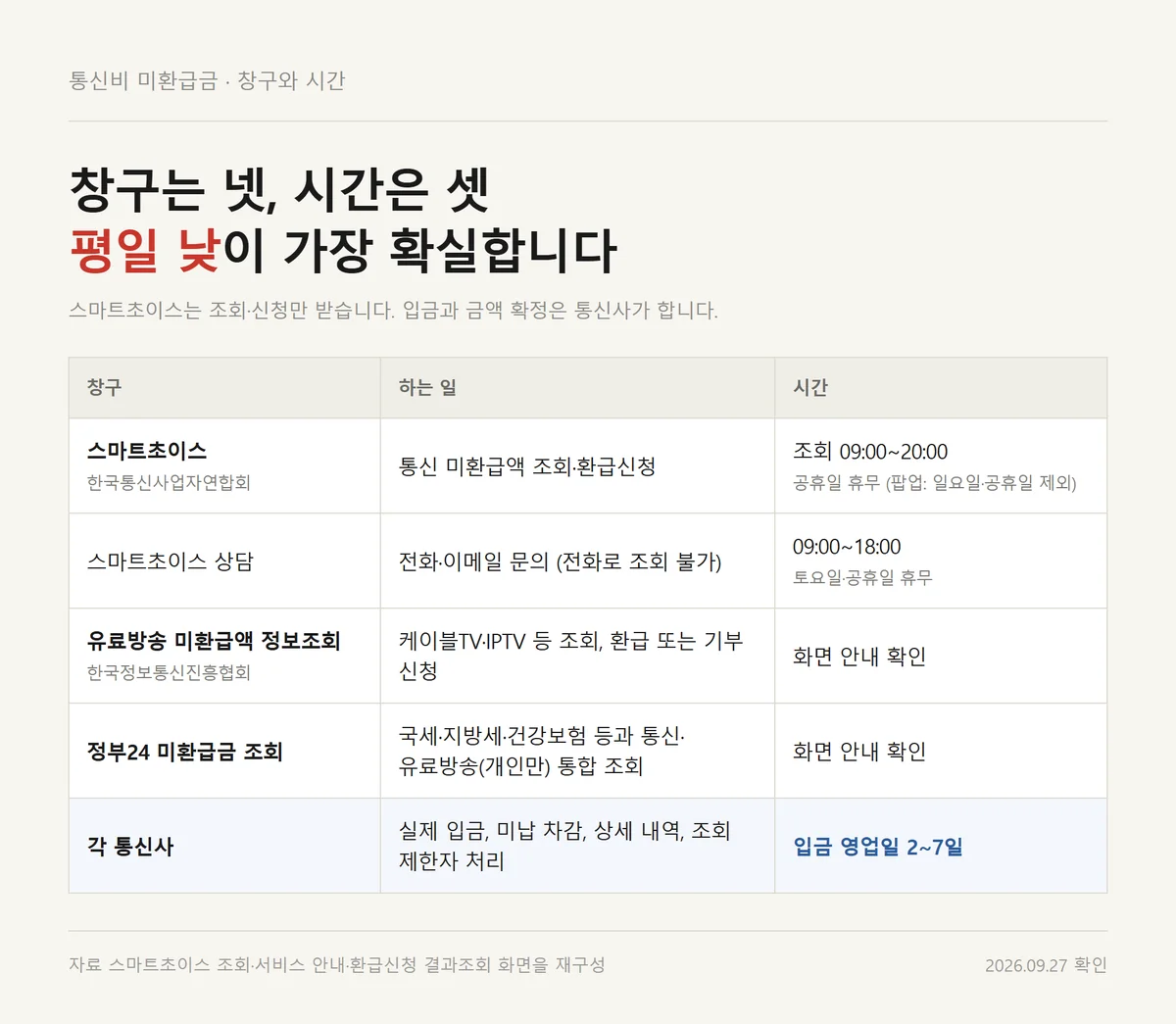Click the source note beginning '자료 스마트초이스 조회·서비스 안내'

[337, 964]
